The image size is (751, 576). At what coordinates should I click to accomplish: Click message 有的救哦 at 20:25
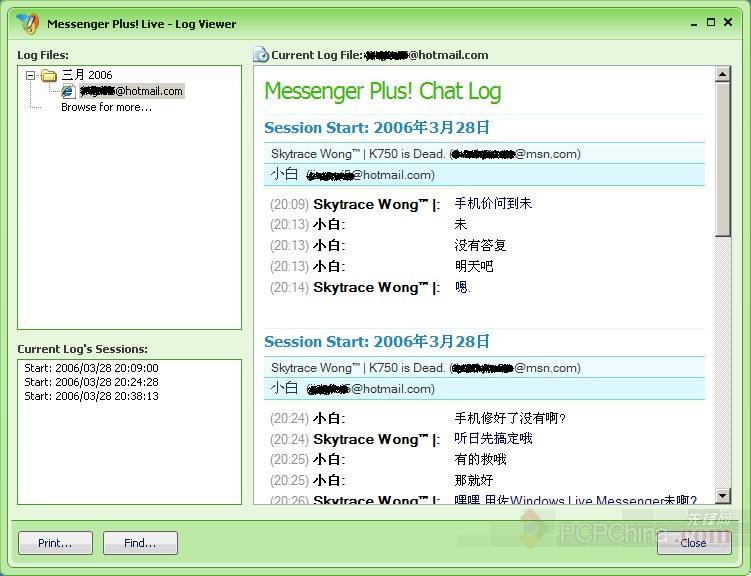click(x=480, y=459)
